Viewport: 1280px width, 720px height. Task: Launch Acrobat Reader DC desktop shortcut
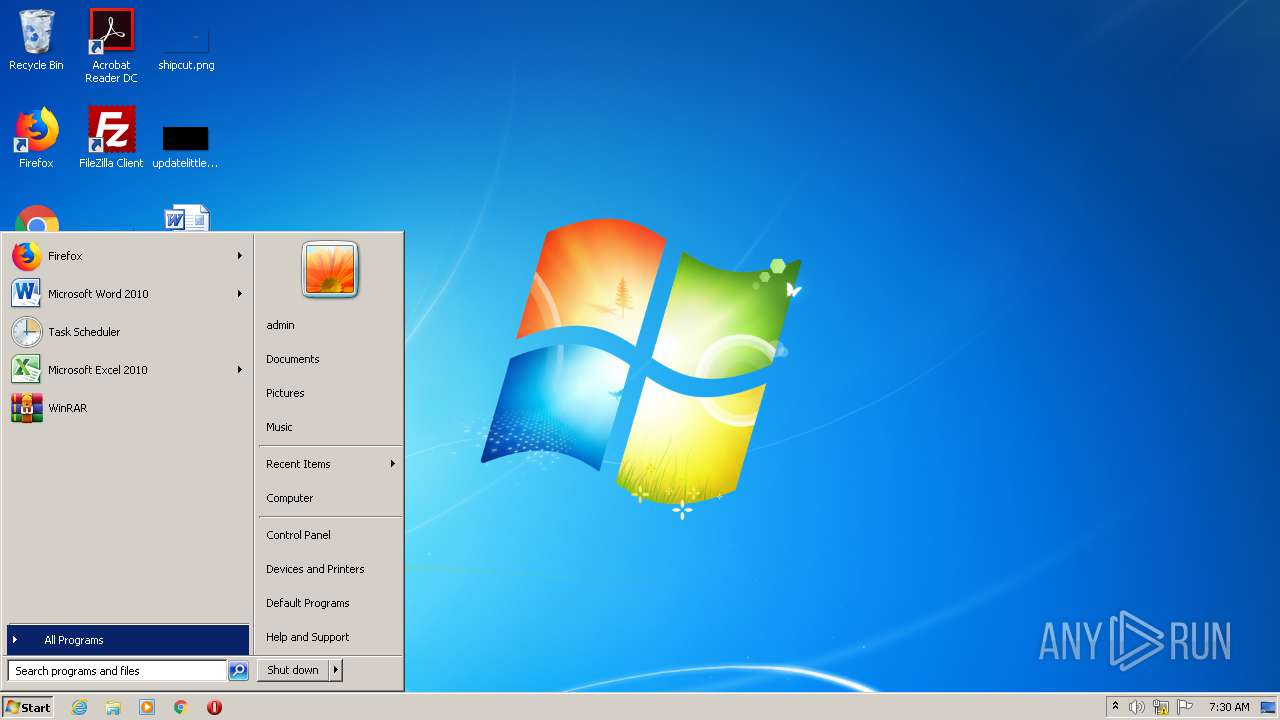111,46
